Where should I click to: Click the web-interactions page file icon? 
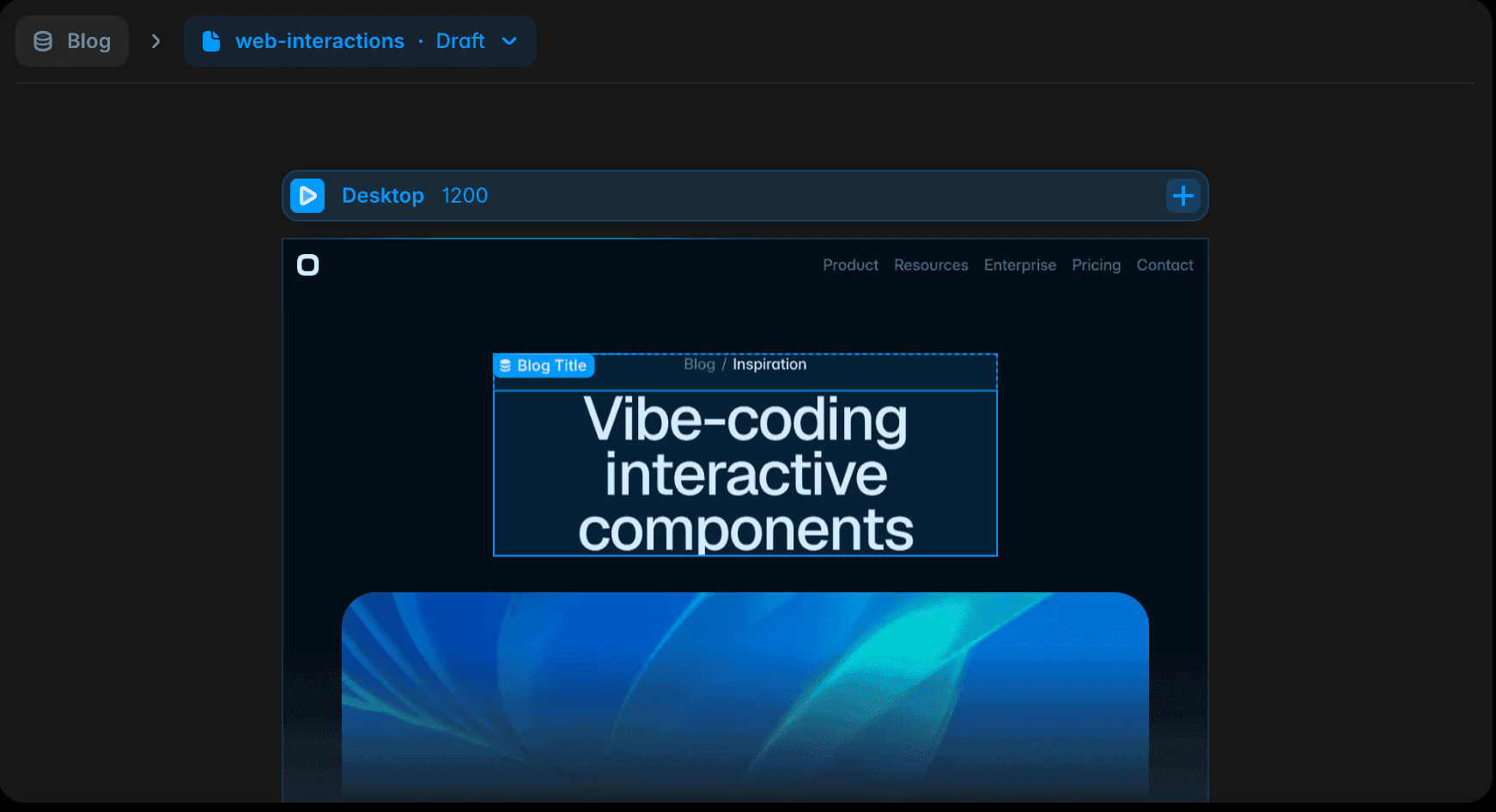pyautogui.click(x=211, y=41)
